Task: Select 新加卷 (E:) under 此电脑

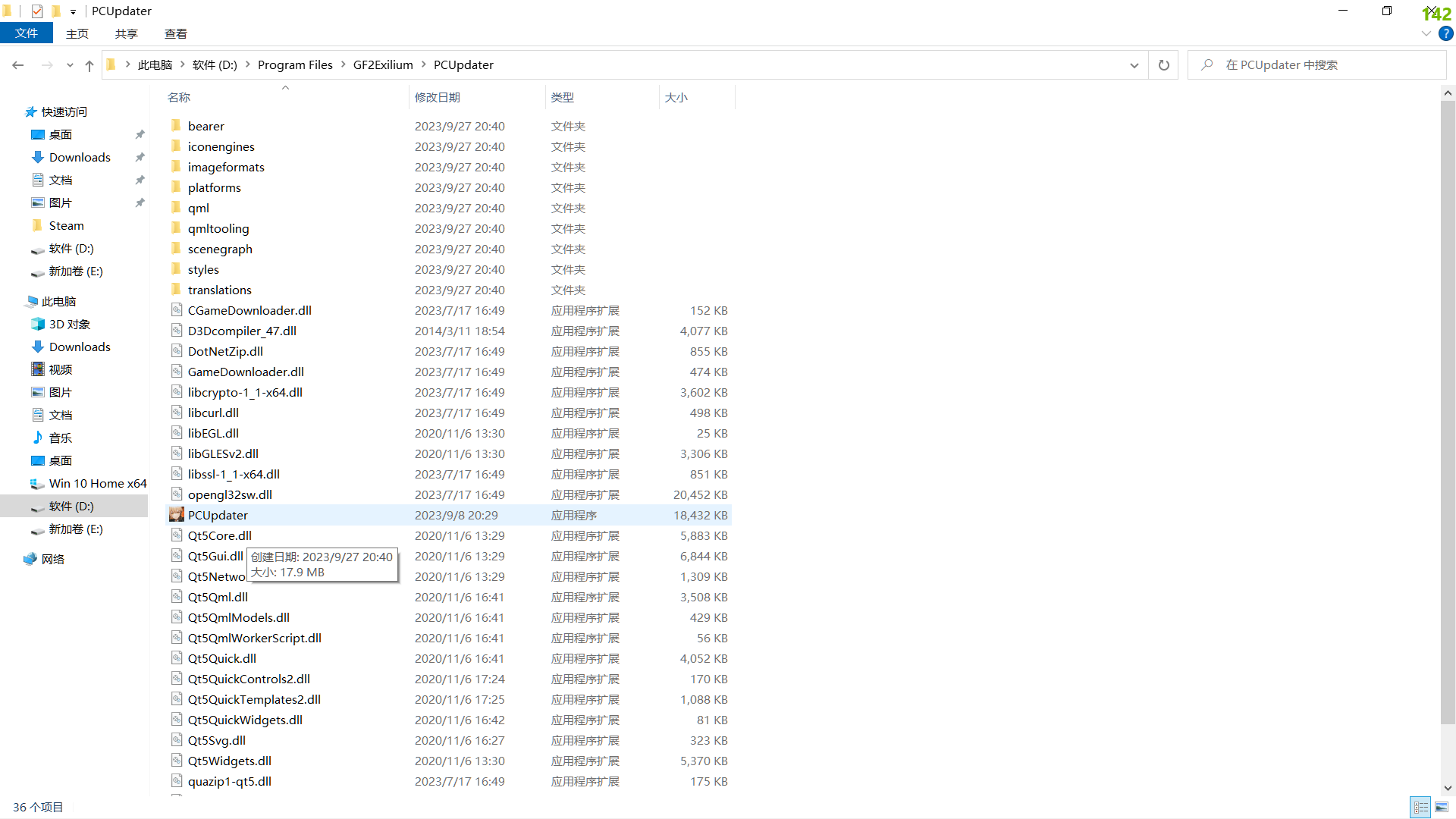Action: (x=76, y=529)
